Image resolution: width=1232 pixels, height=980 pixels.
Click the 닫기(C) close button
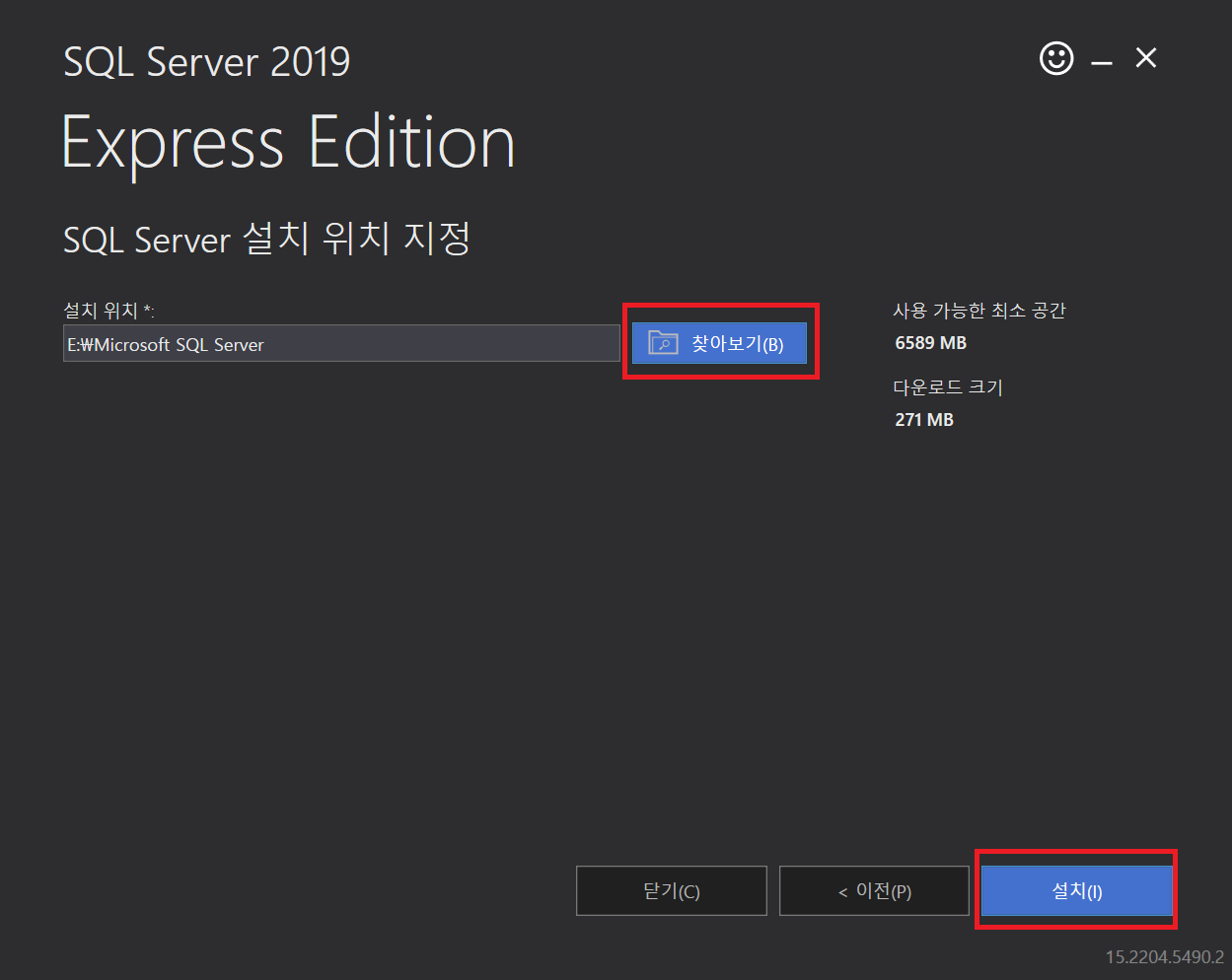pyautogui.click(x=671, y=891)
